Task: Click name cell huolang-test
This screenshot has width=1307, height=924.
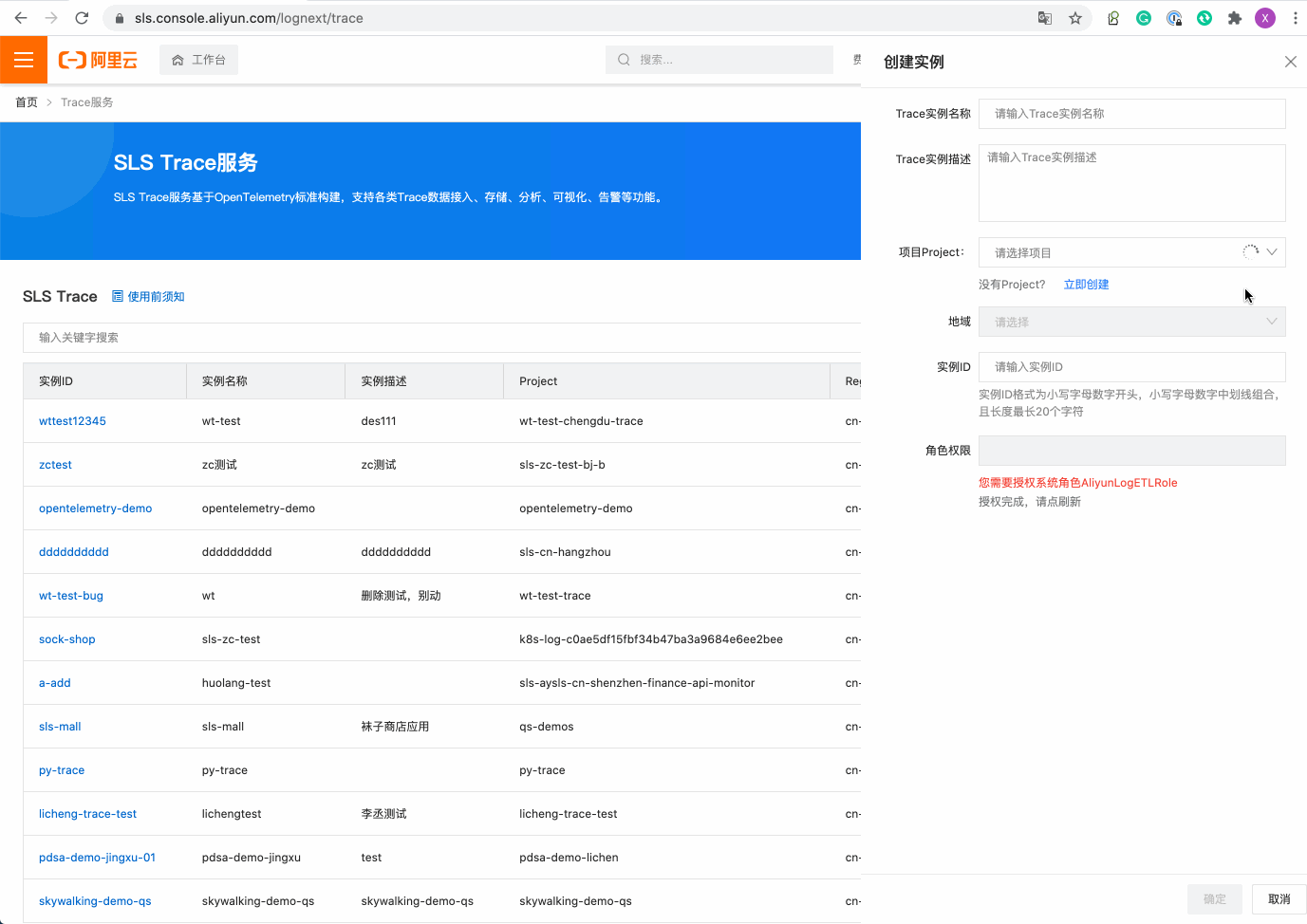Action: coord(236,683)
